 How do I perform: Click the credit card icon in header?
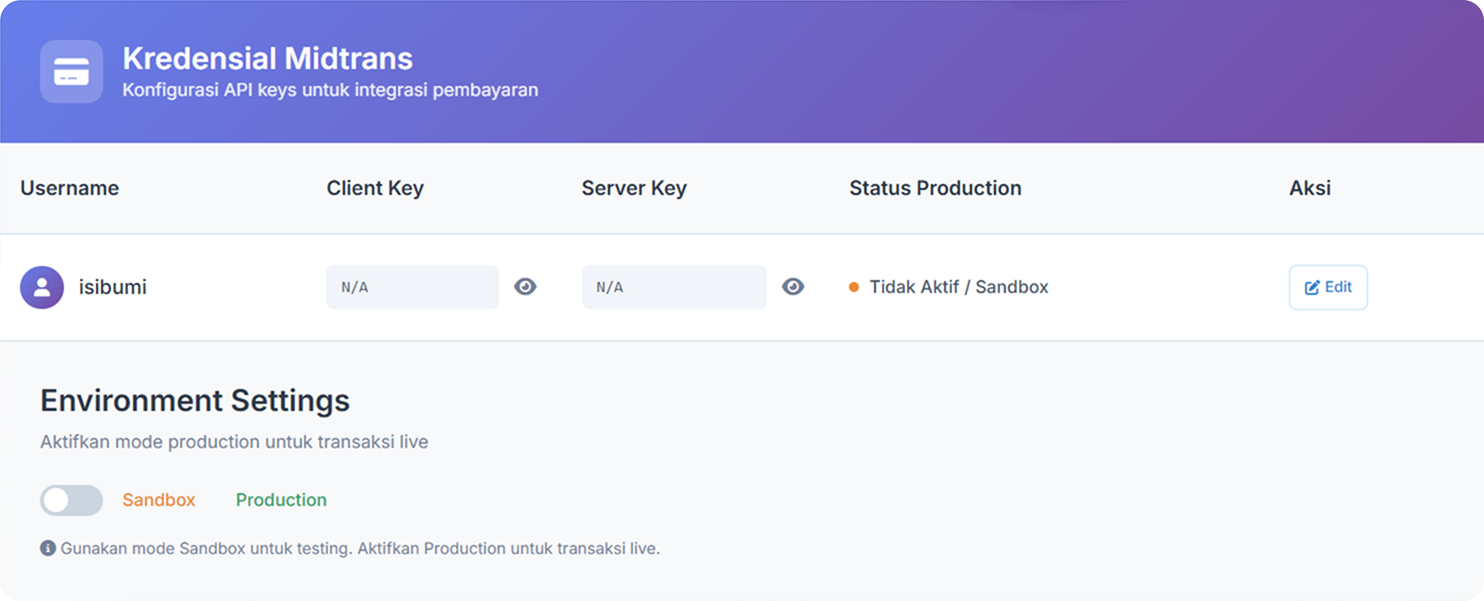coord(71,72)
